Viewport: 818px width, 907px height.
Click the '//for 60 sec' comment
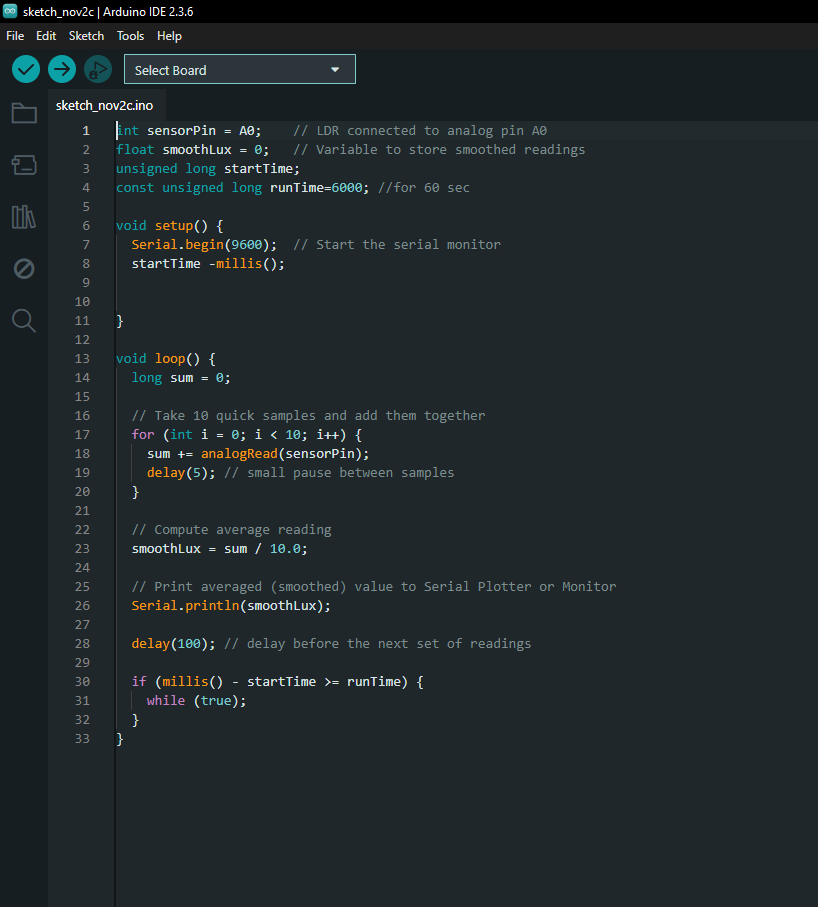pyautogui.click(x=424, y=187)
